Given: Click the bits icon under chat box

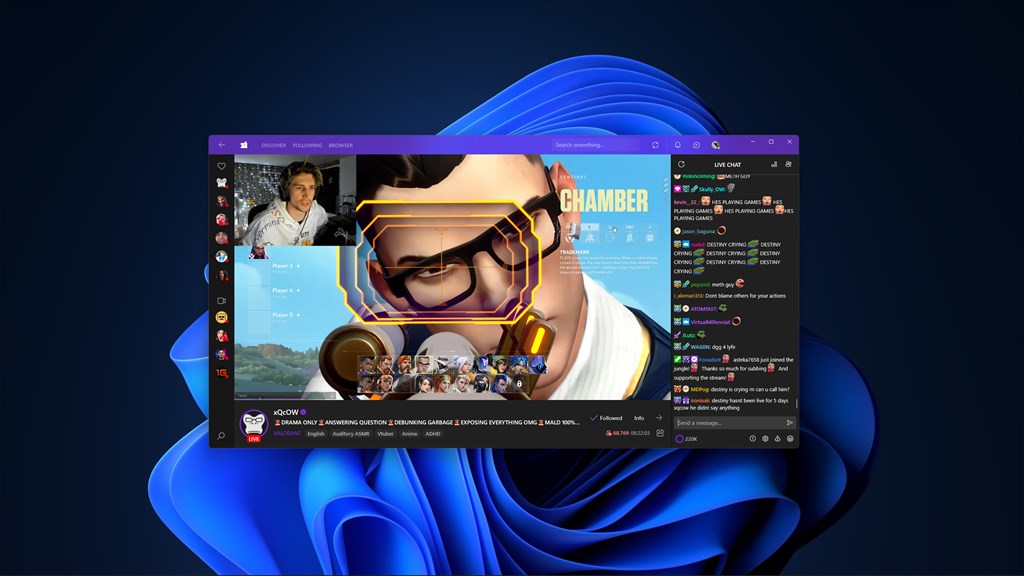Looking at the screenshot, I should click(x=777, y=439).
